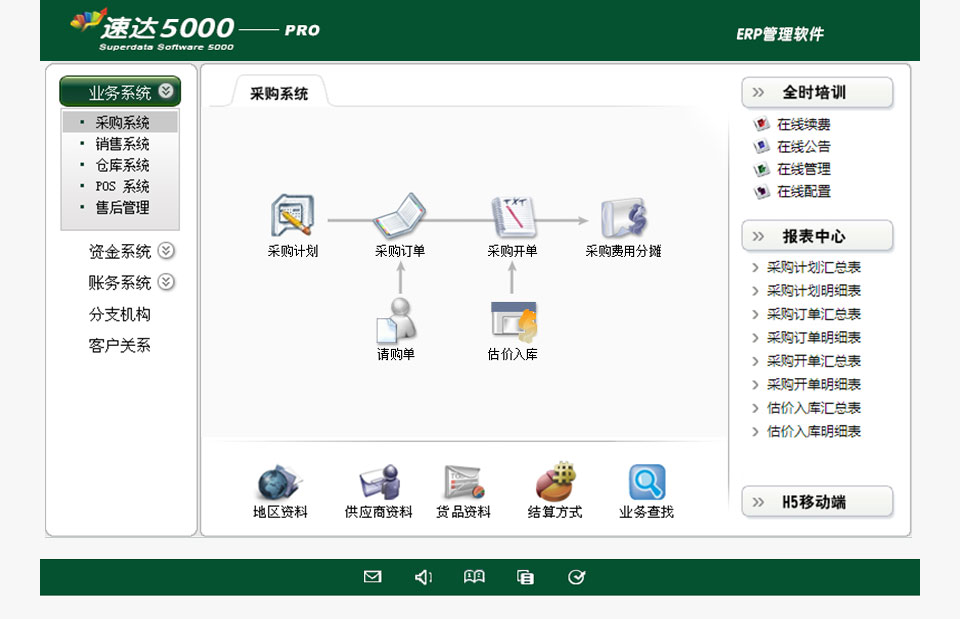Open the 采购开单 purchase billing icon
This screenshot has height=619, width=960.
(x=514, y=217)
